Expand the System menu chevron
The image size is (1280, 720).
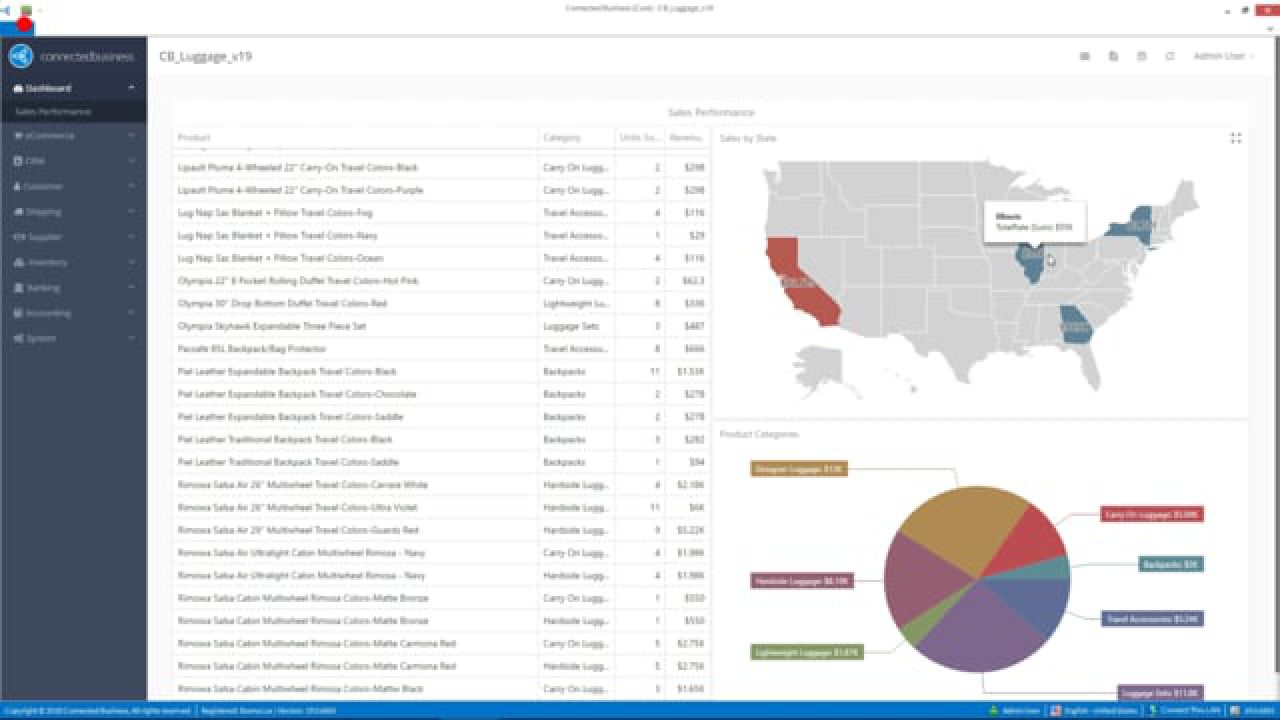point(131,338)
